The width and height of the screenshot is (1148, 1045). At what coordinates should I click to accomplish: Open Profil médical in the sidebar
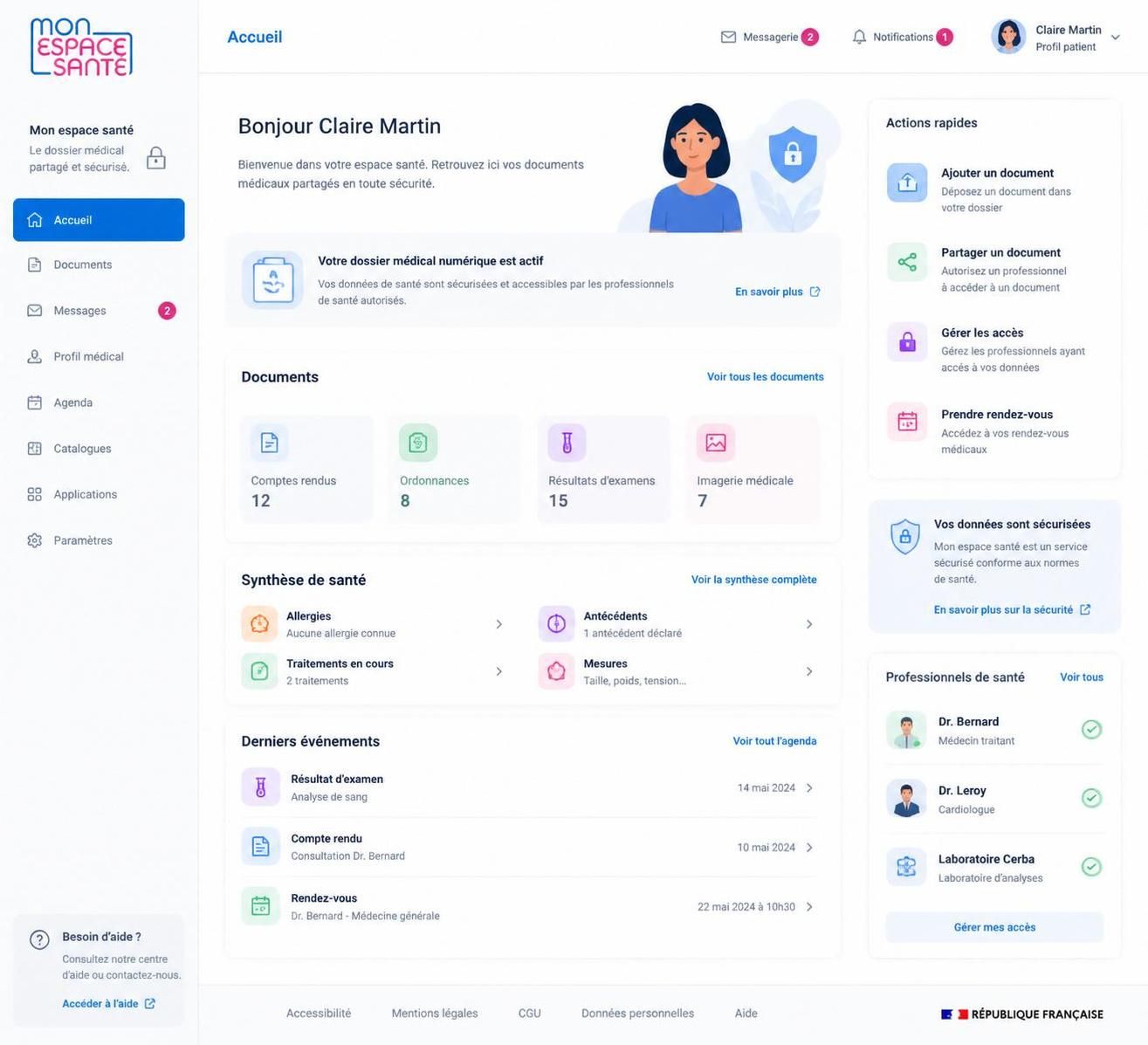click(x=99, y=356)
